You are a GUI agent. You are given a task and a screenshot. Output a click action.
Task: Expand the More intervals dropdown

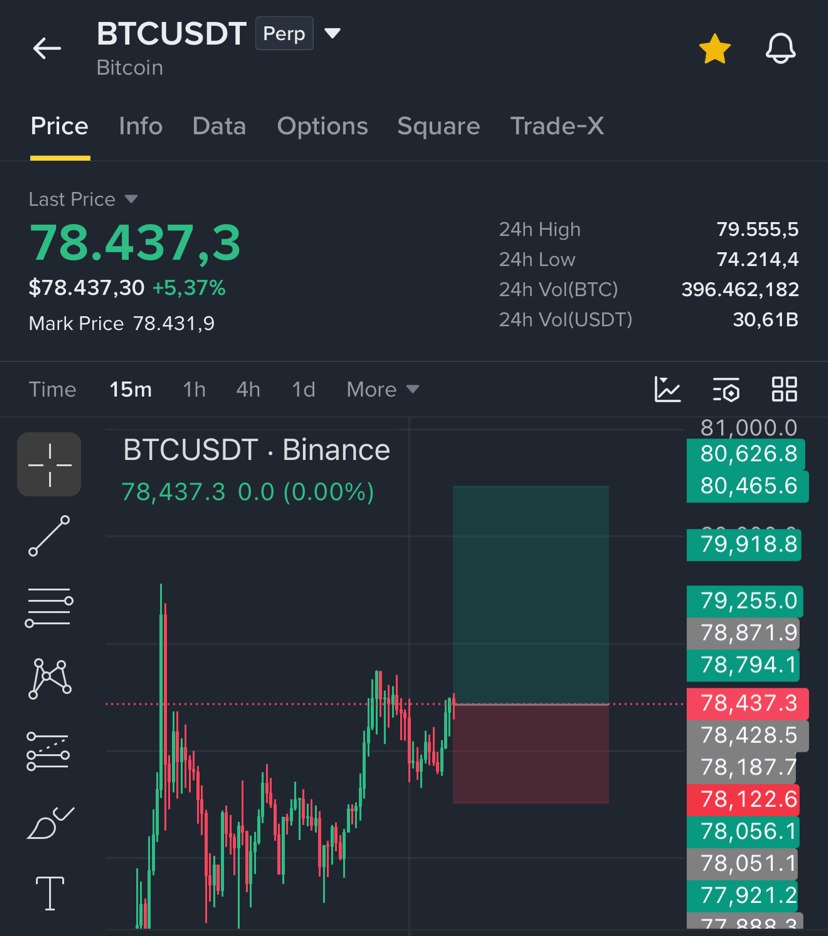(383, 389)
